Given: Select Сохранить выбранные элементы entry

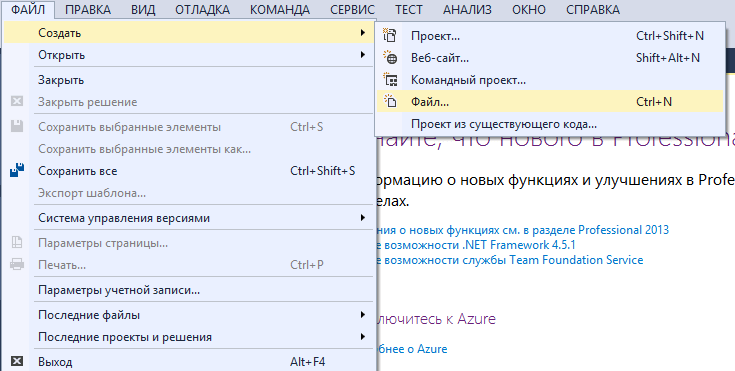Looking at the screenshot, I should pyautogui.click(x=189, y=127).
